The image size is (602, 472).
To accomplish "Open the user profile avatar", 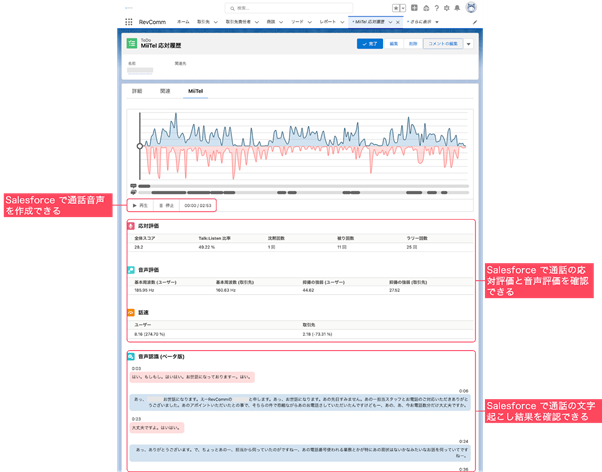I will [471, 7].
